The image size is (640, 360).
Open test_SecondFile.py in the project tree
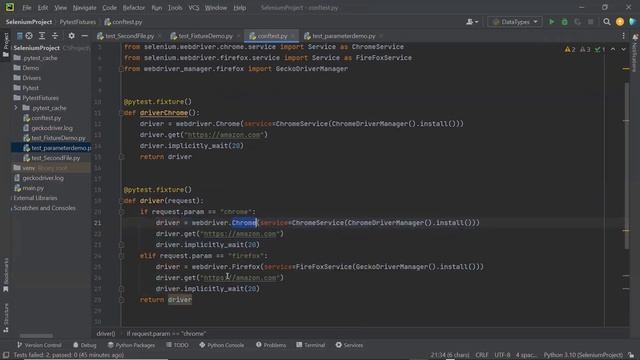[56, 158]
